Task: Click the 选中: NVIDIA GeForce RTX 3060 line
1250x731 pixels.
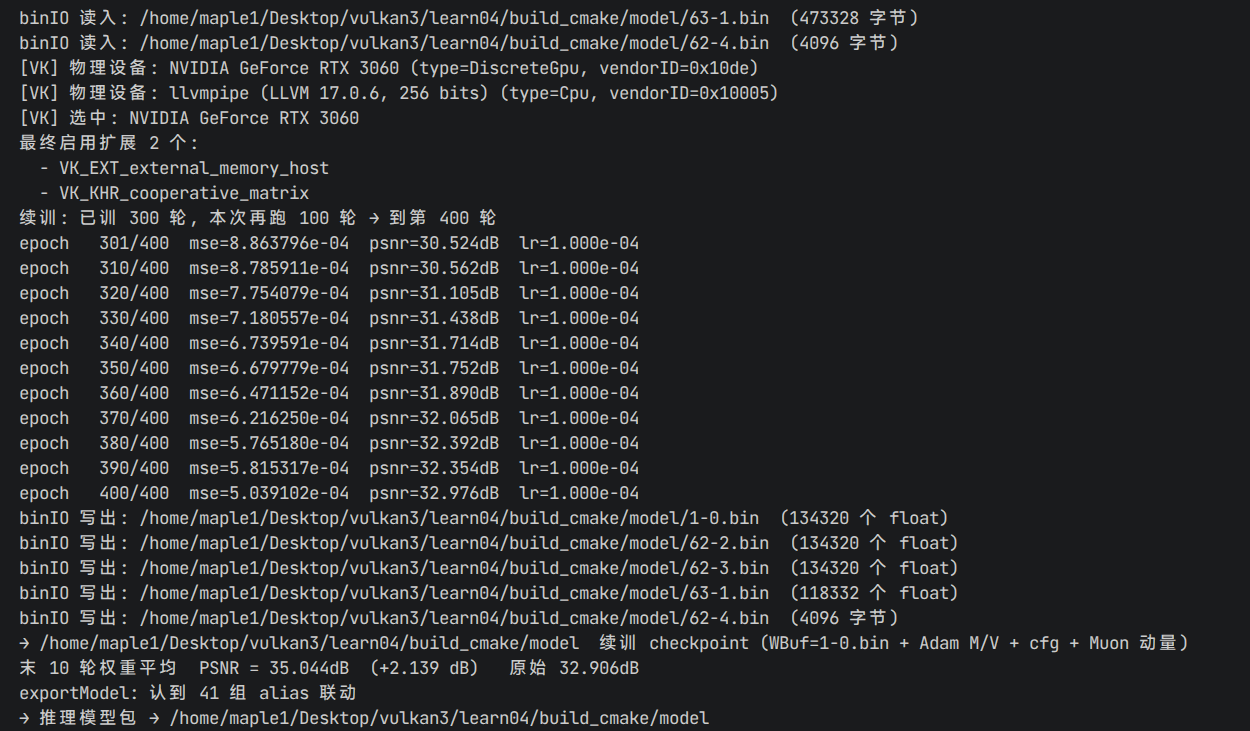Action: (189, 118)
